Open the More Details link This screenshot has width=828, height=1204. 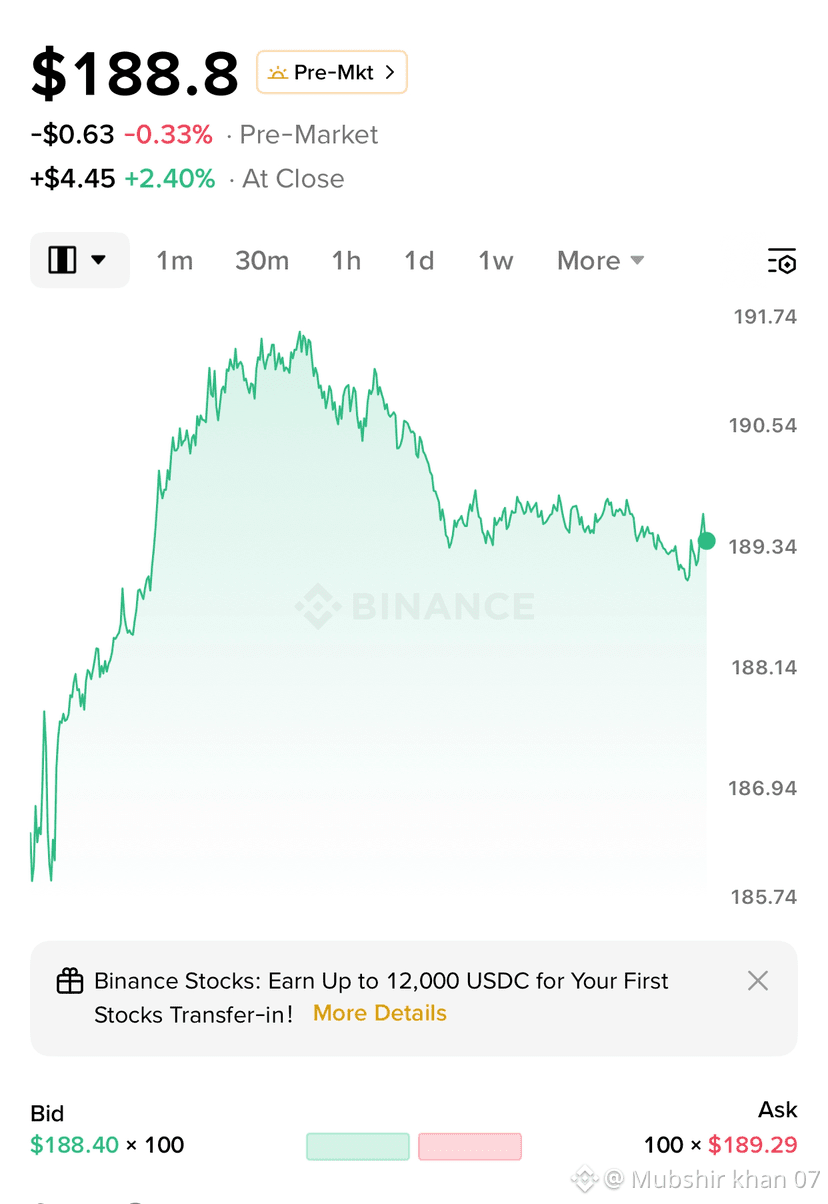(380, 1013)
